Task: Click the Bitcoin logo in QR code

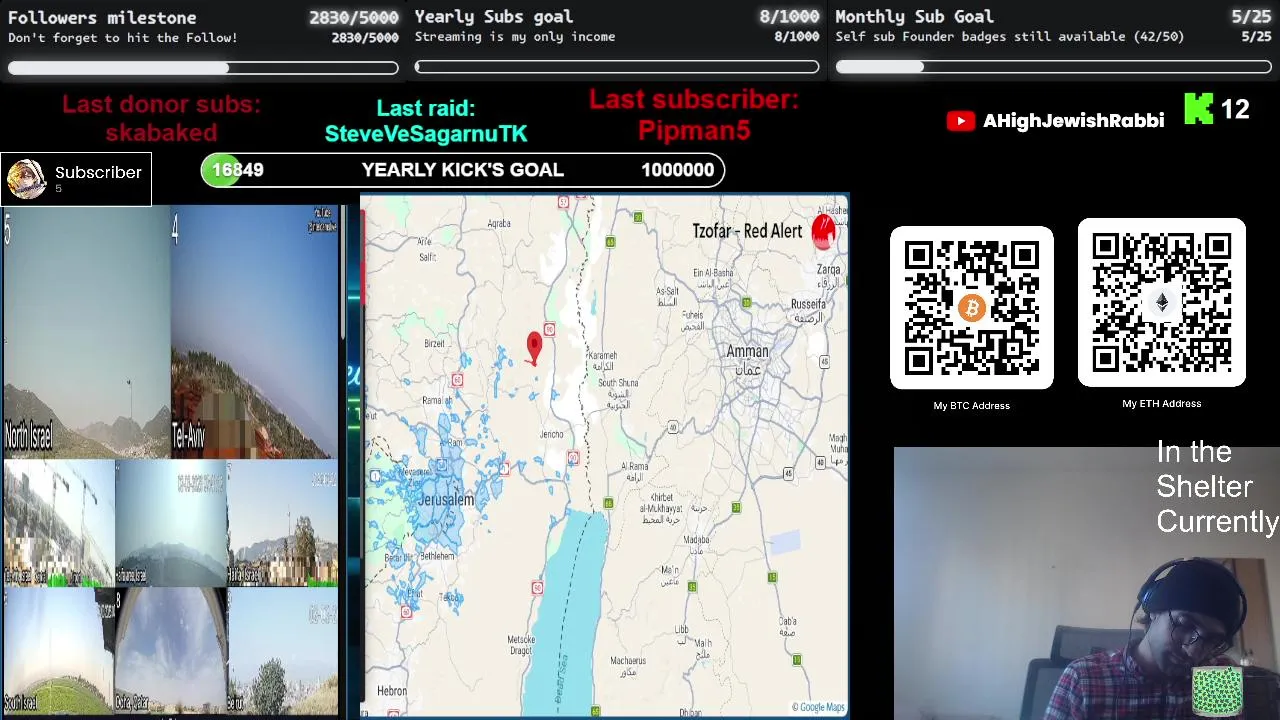Action: tap(971, 308)
